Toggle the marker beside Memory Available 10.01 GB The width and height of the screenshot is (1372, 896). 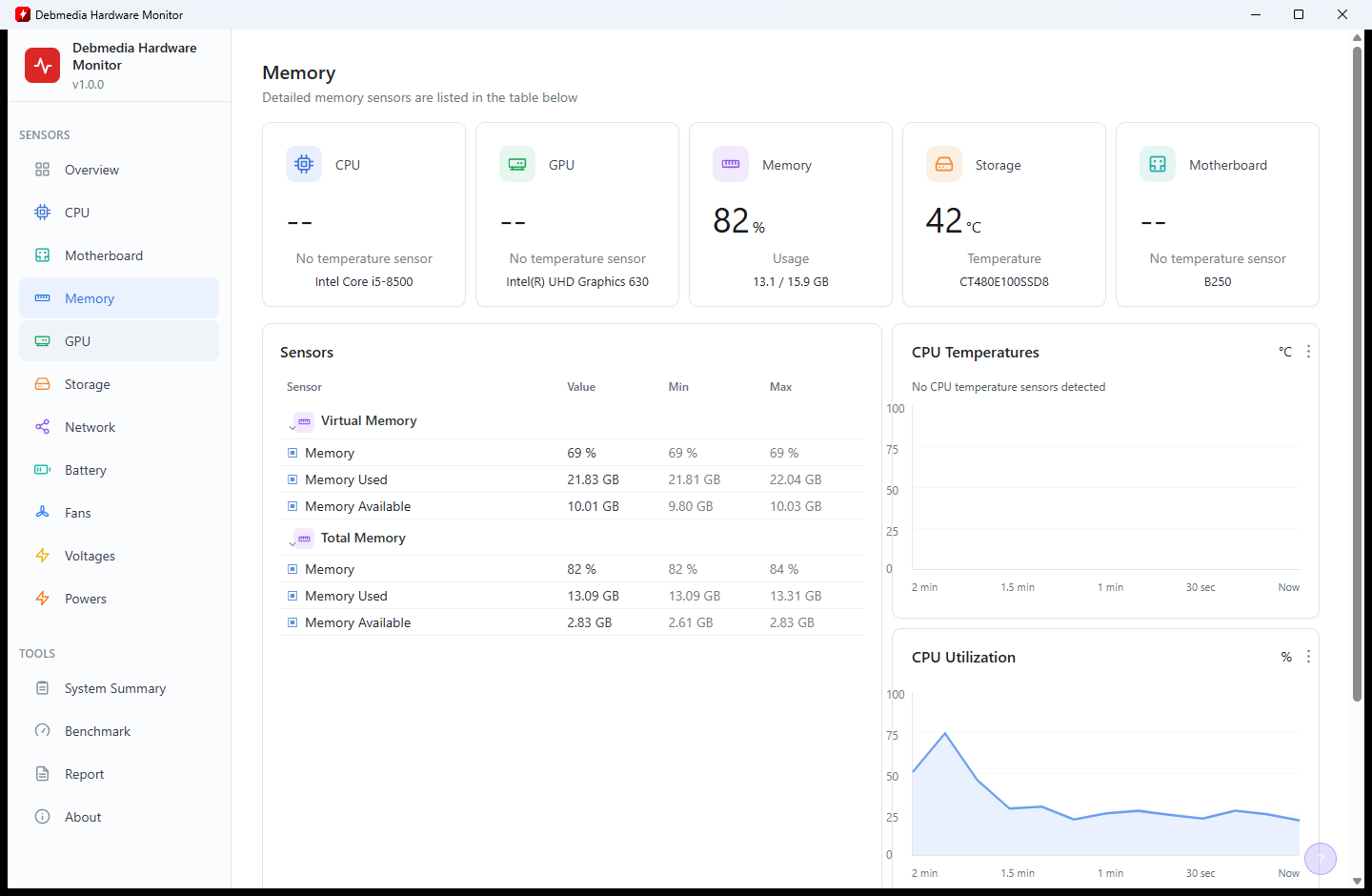pyautogui.click(x=293, y=506)
